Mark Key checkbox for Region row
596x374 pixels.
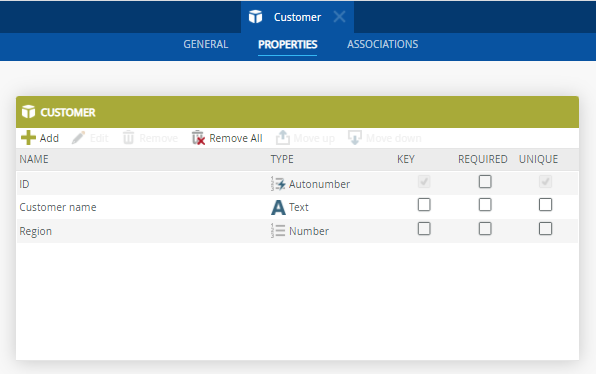(424, 229)
